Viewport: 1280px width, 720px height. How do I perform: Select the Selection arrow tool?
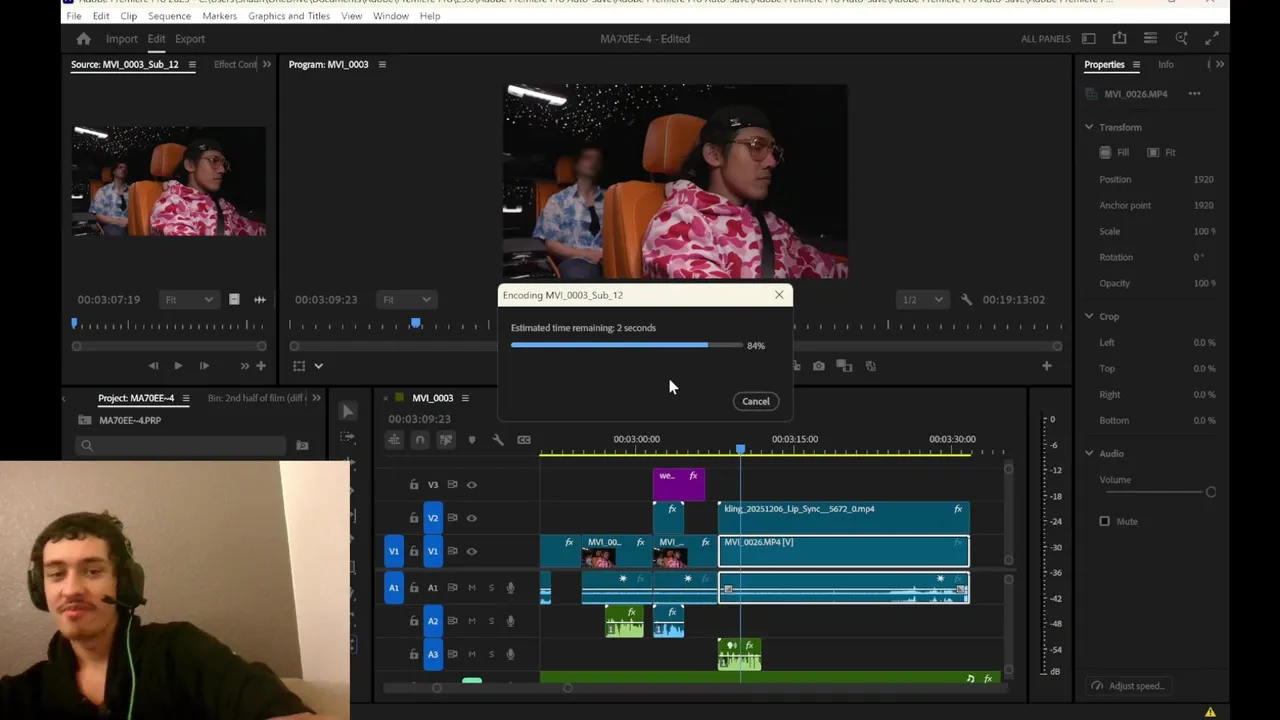347,411
